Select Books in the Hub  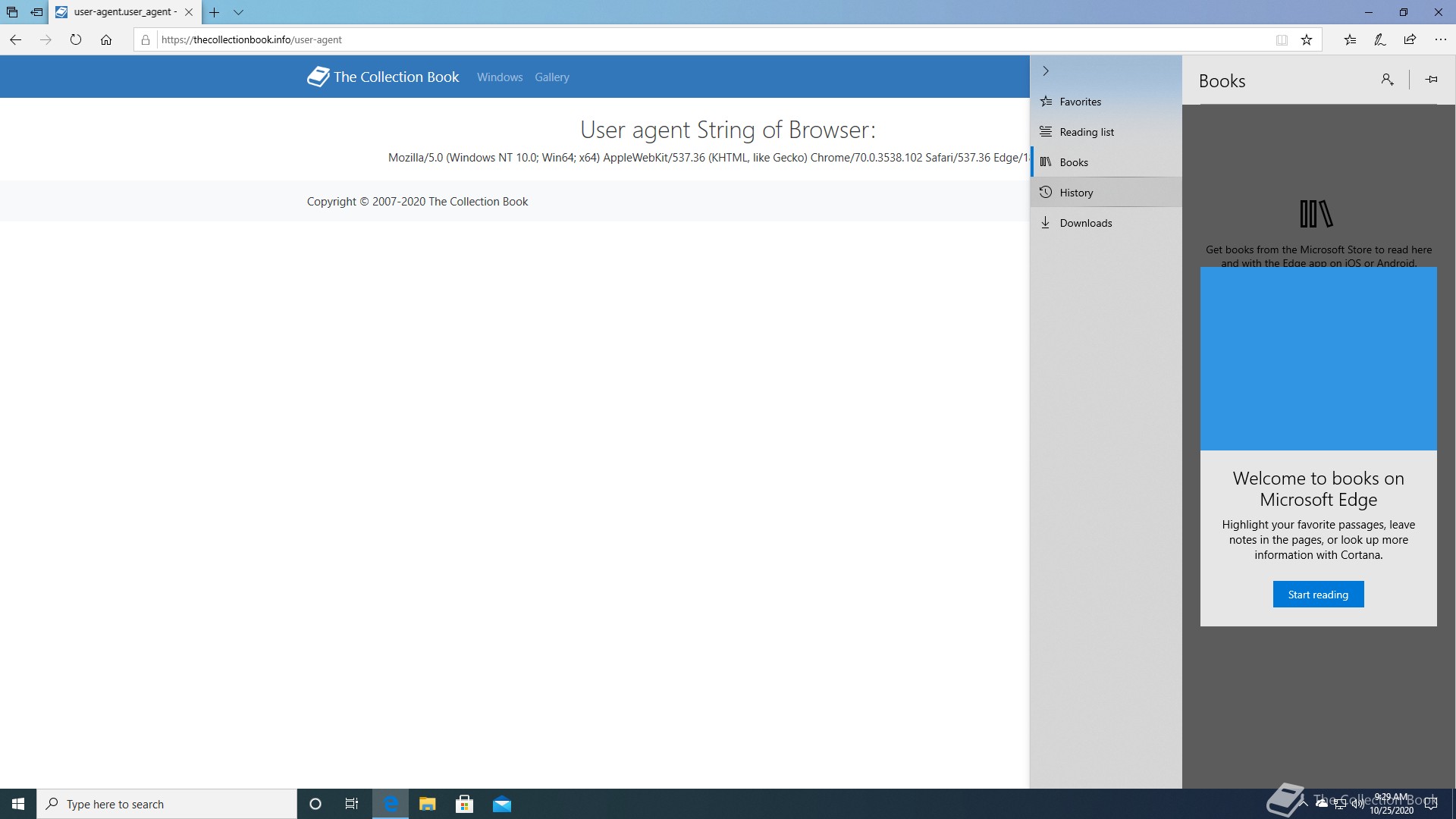1106,162
